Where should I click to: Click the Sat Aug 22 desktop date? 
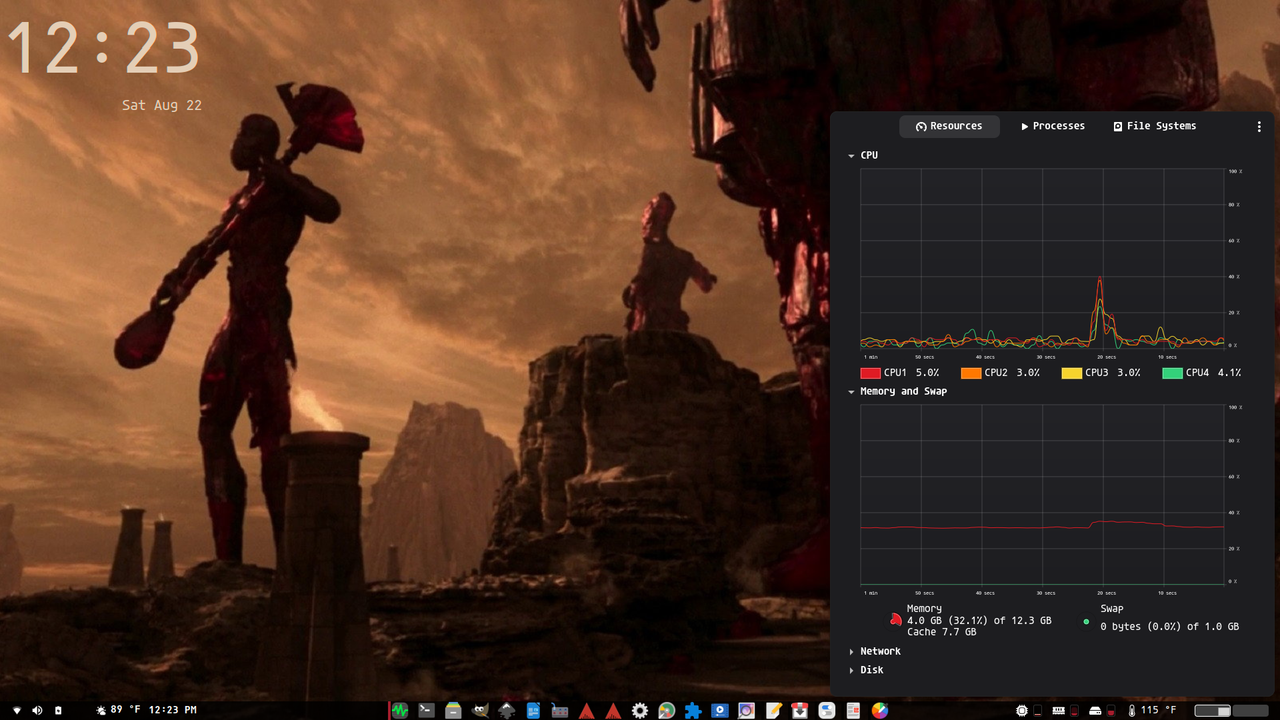click(x=162, y=105)
